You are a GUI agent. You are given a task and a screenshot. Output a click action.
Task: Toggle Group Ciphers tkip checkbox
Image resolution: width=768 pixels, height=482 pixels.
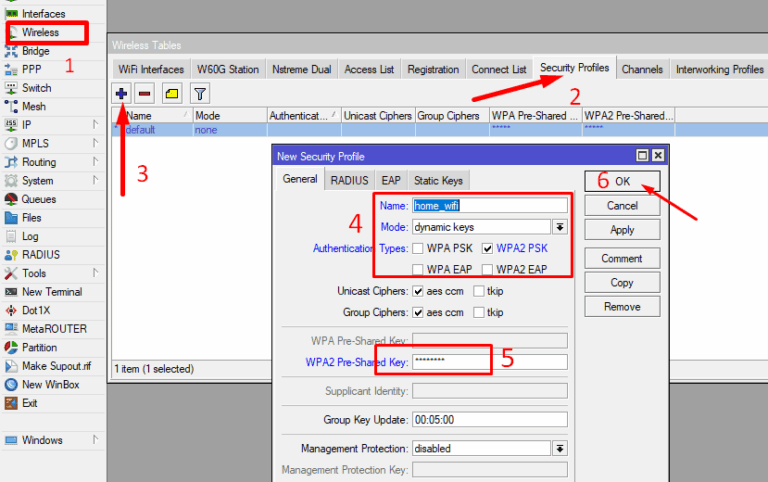point(479,313)
